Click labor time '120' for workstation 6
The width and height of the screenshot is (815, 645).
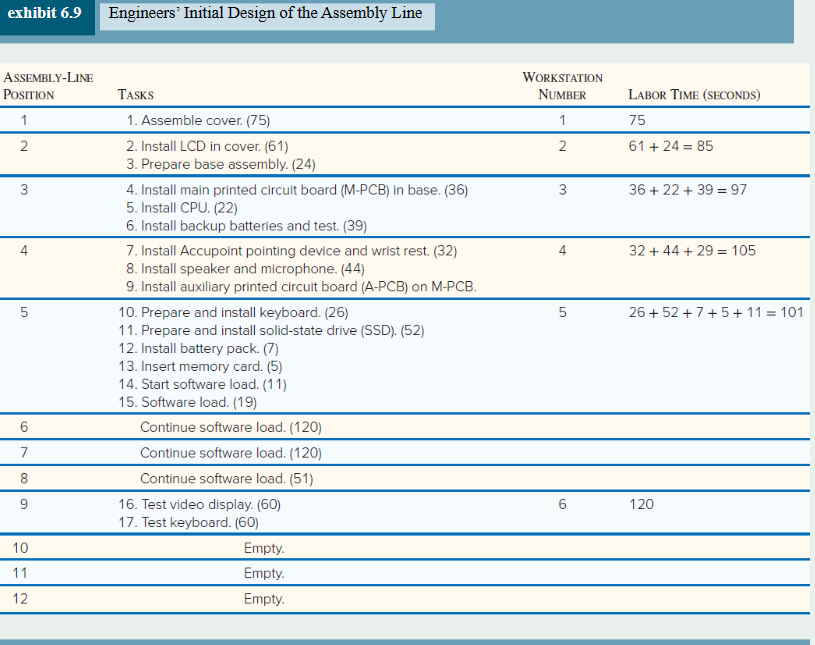click(x=641, y=504)
